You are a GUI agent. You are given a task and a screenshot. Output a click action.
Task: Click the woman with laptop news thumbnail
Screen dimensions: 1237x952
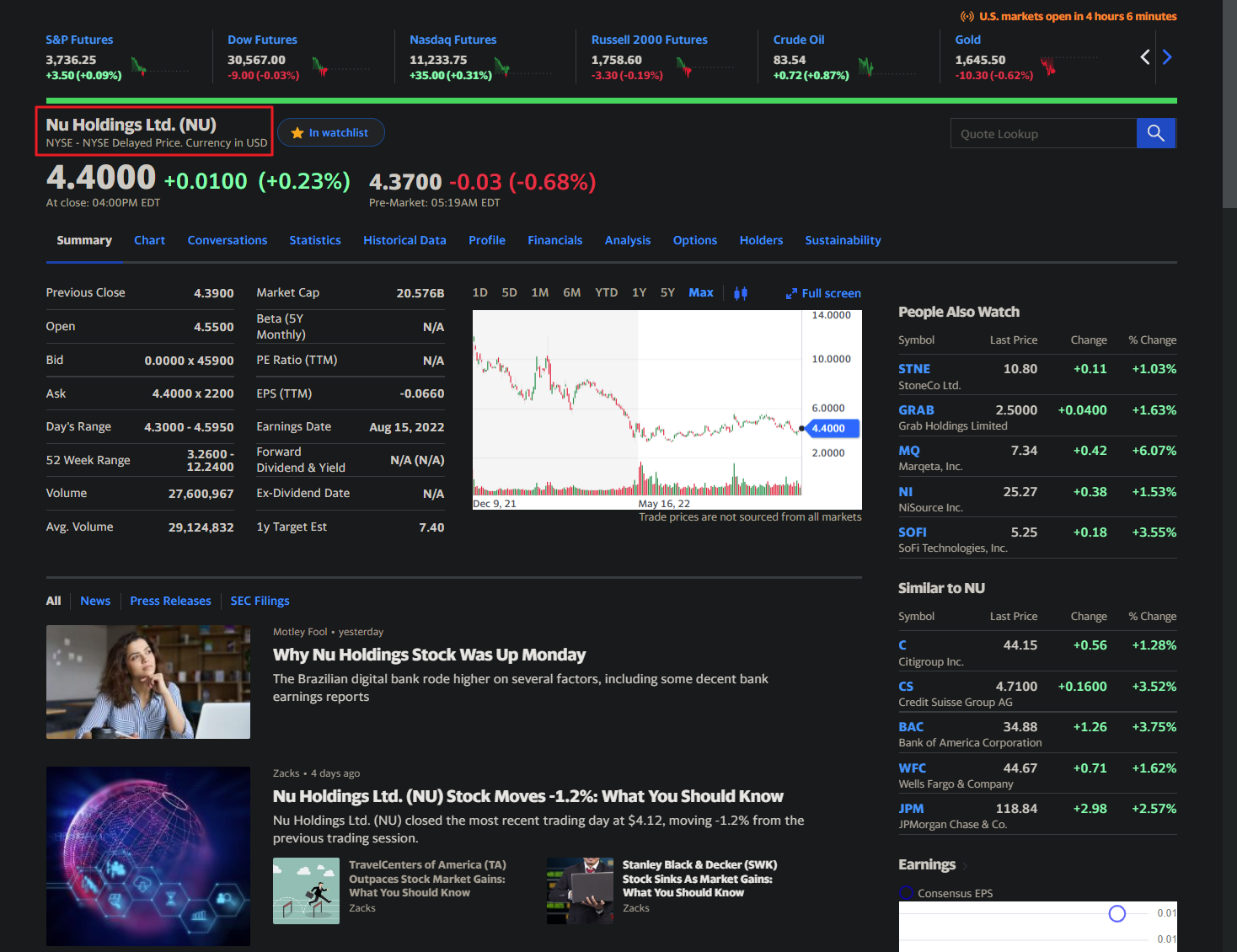(148, 682)
